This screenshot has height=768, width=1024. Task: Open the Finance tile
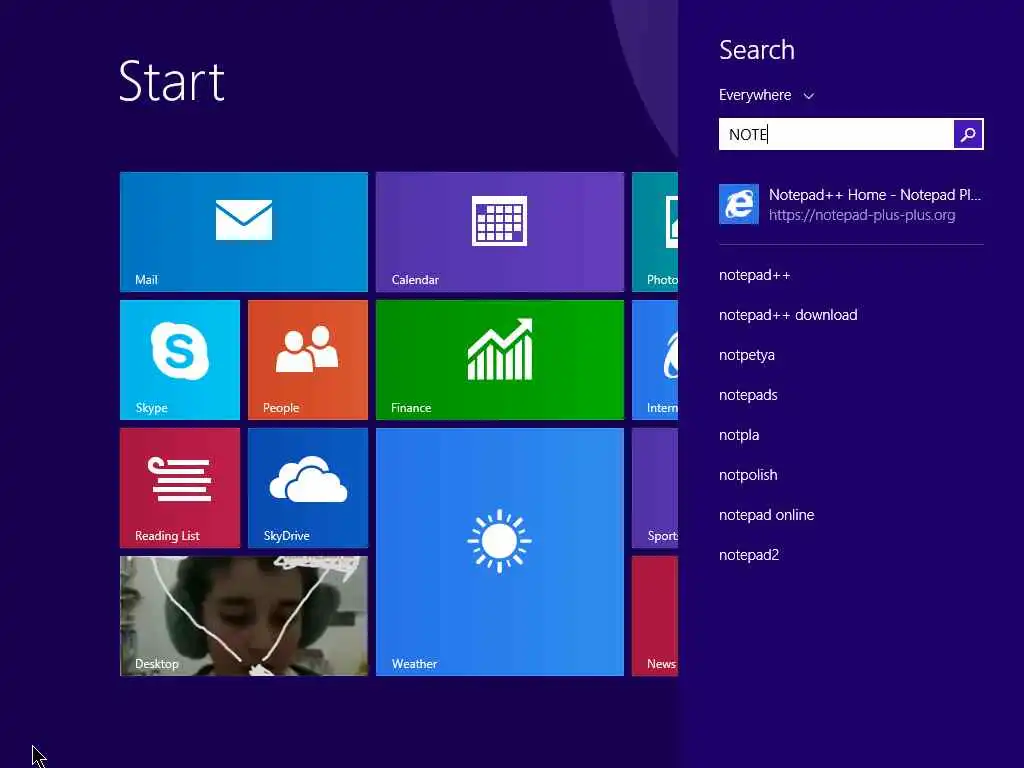[x=500, y=360]
